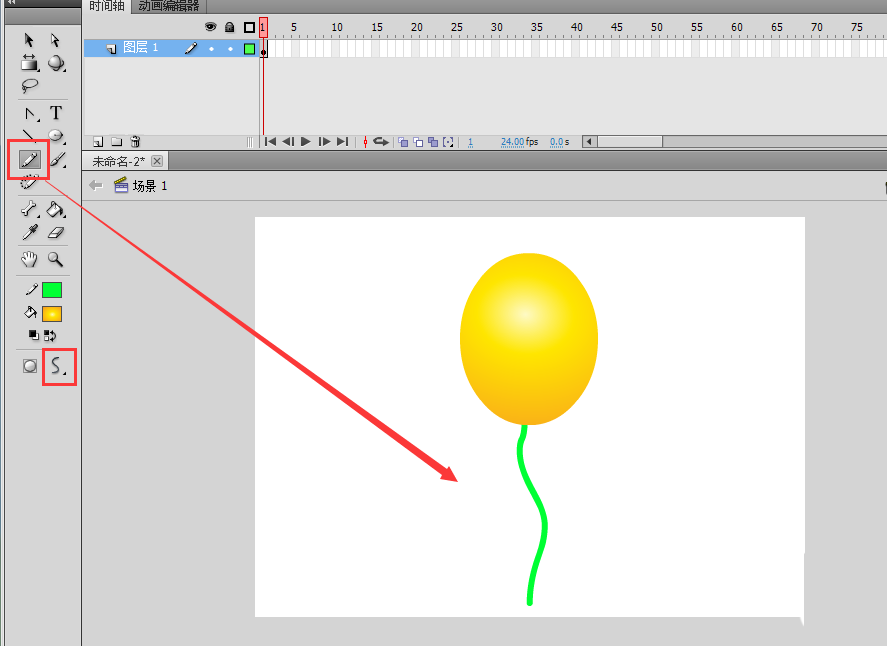Click the fill color bucket icon
Screen dimensions: 887x646
(30, 313)
